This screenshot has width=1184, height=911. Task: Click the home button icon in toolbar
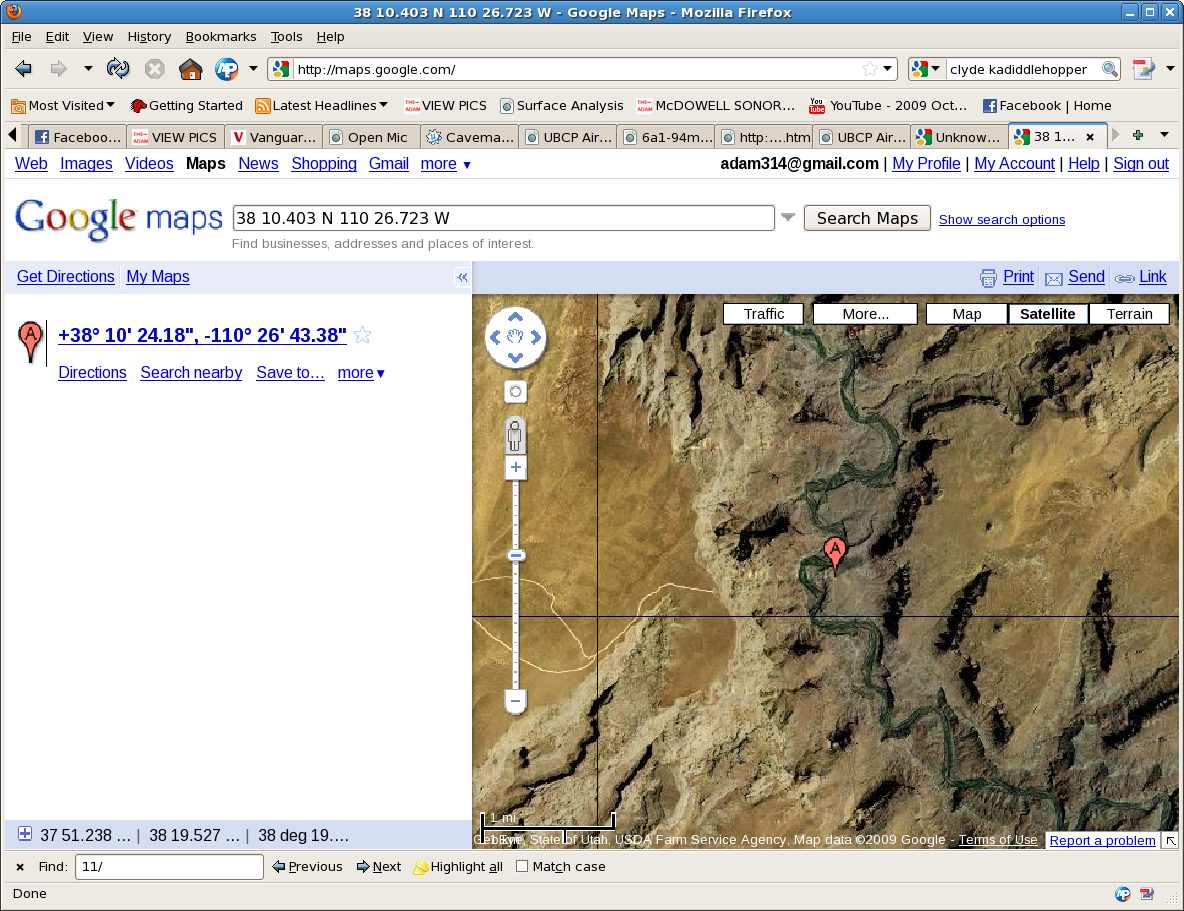[x=190, y=69]
